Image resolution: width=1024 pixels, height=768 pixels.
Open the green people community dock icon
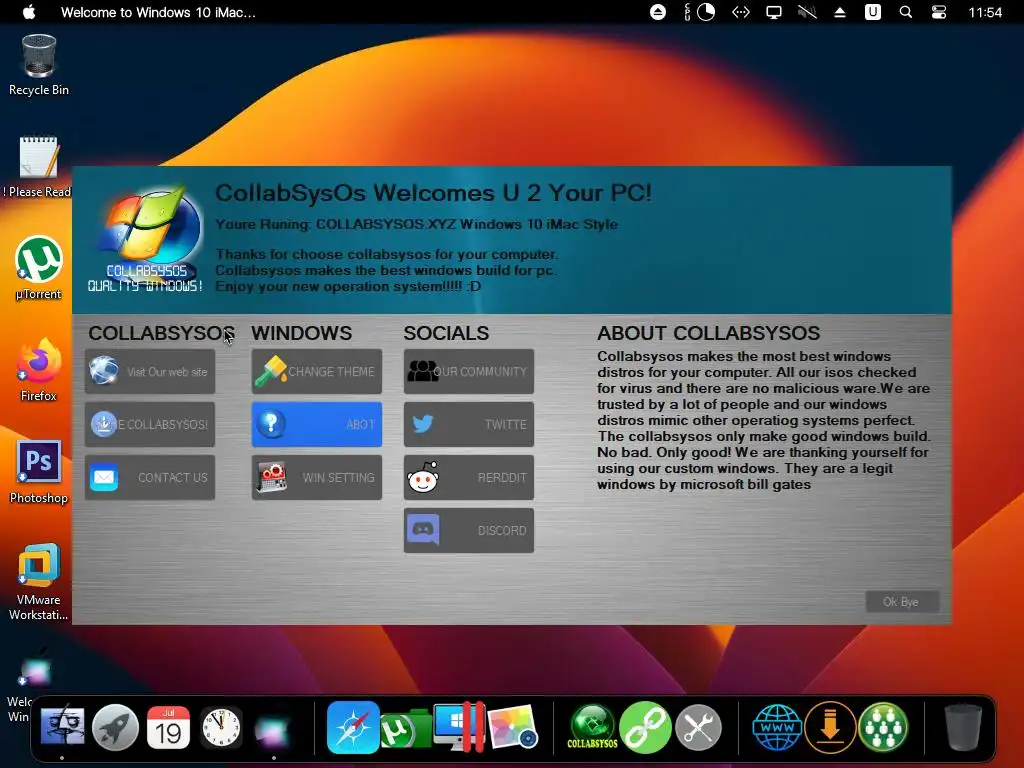click(883, 727)
